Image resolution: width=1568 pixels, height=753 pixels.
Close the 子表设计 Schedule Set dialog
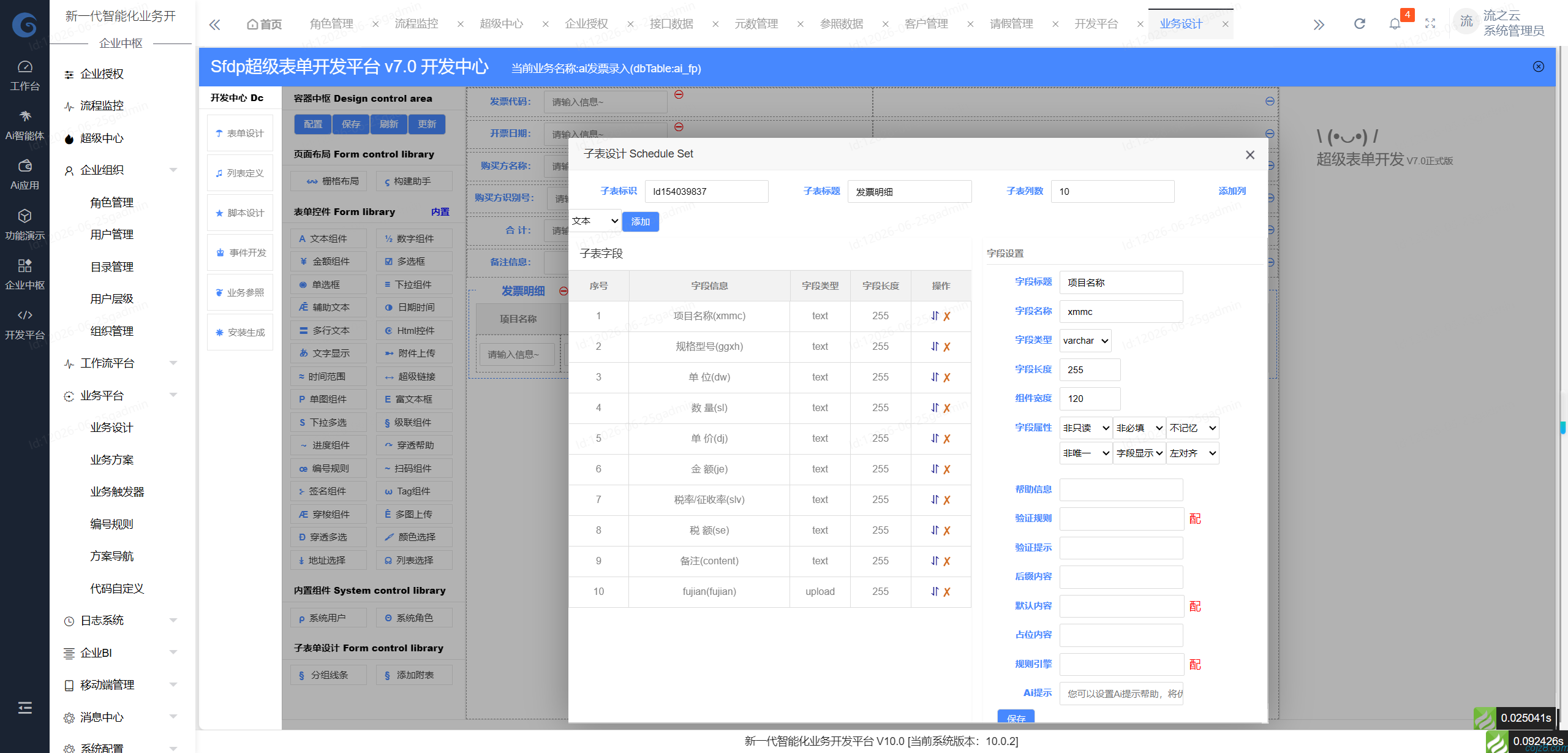[x=1250, y=154]
